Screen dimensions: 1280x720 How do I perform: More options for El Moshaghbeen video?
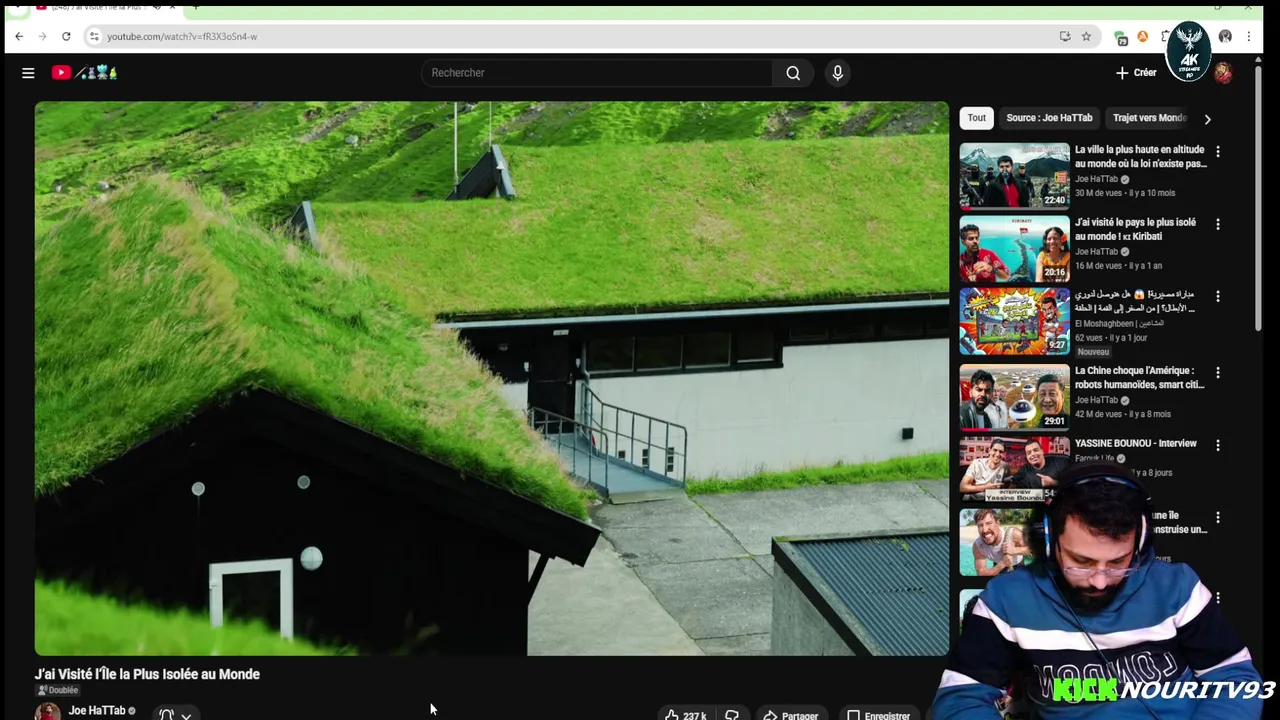click(x=1218, y=297)
